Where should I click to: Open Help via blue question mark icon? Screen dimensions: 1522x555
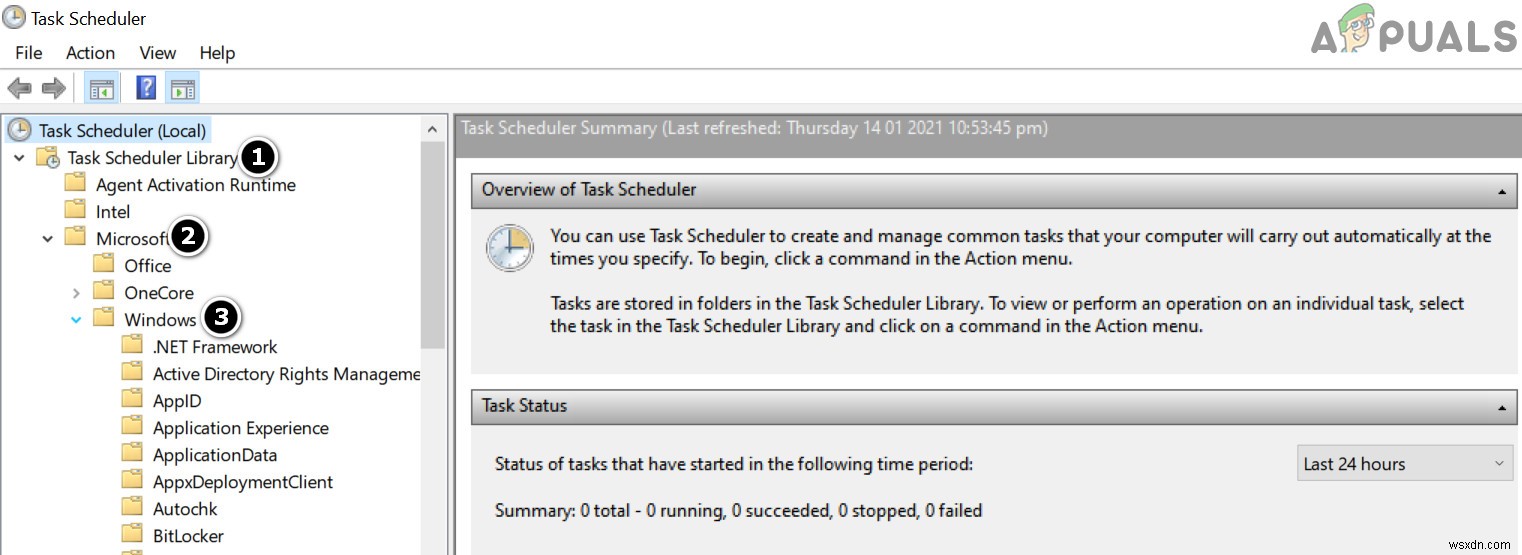pos(146,88)
